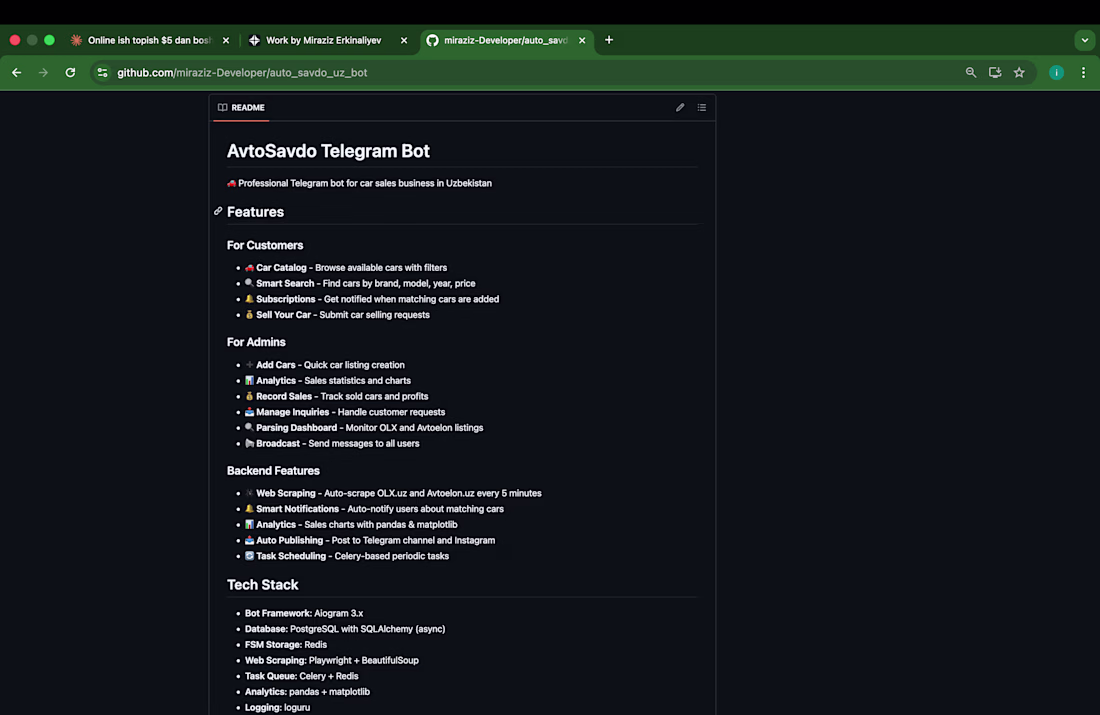
Task: Click the Manage Inquiries list item
Action: pos(344,412)
